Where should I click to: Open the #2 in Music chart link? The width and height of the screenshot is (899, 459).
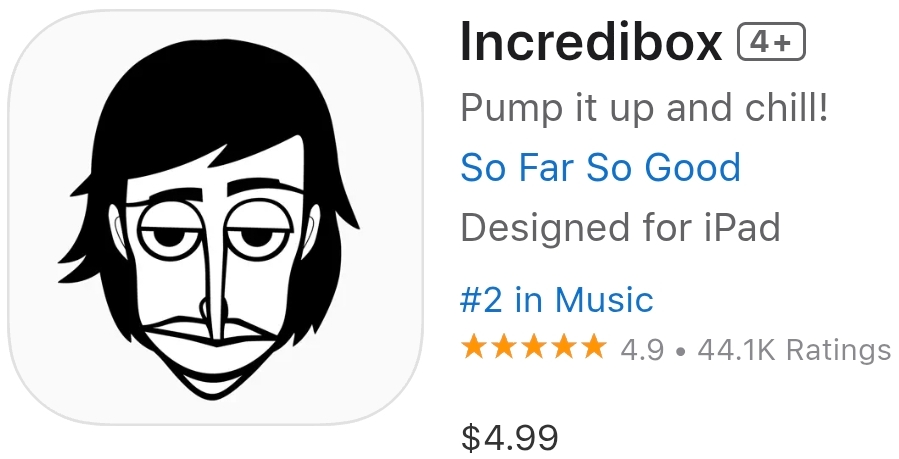(x=556, y=299)
